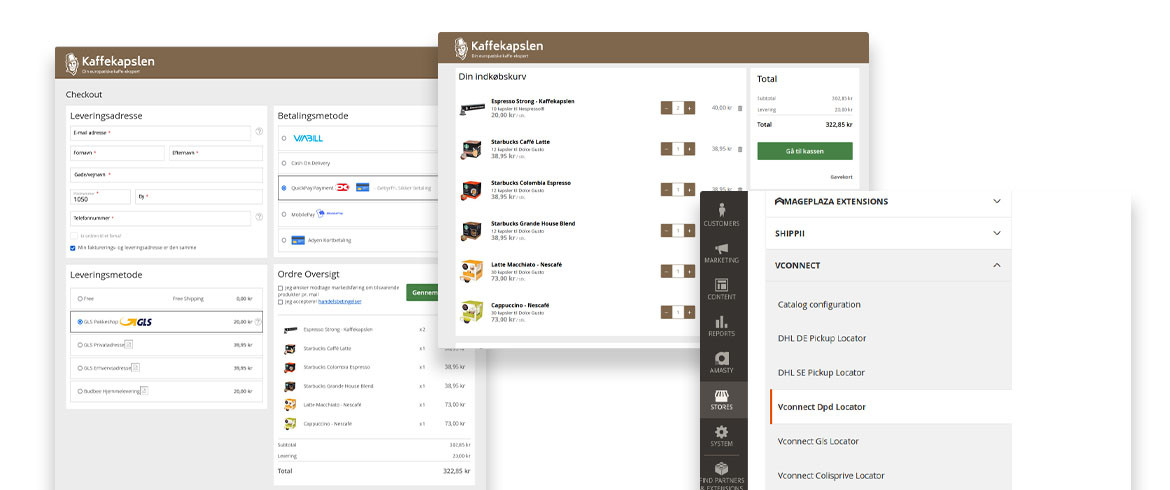Click info icon next to GLS Erhvervsadresse
Image resolution: width=1170 pixels, height=490 pixels.
tap(136, 367)
